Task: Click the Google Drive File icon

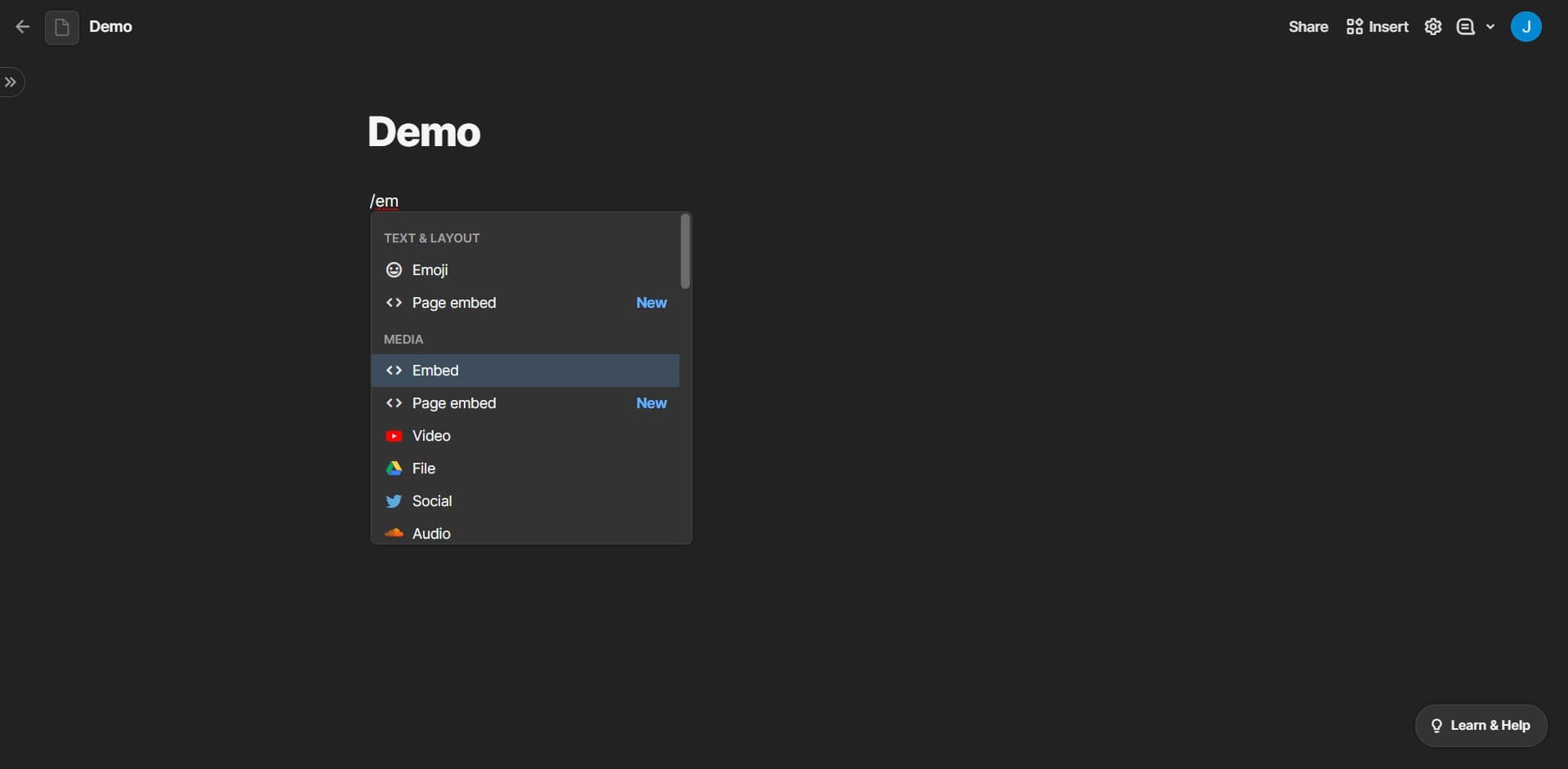Action: [x=394, y=469]
